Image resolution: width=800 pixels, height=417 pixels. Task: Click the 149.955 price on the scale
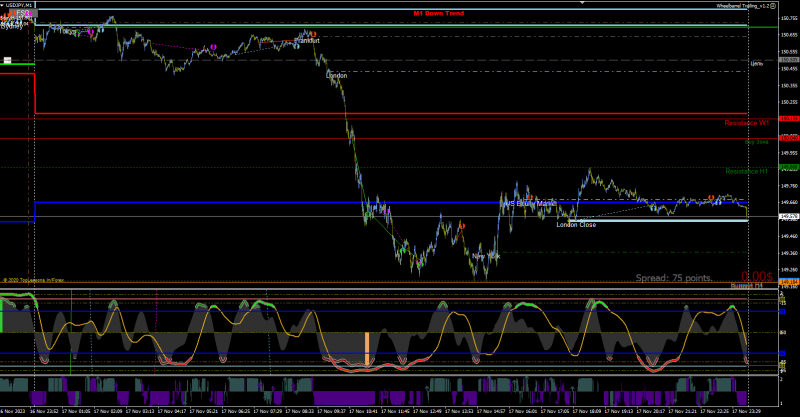click(789, 153)
